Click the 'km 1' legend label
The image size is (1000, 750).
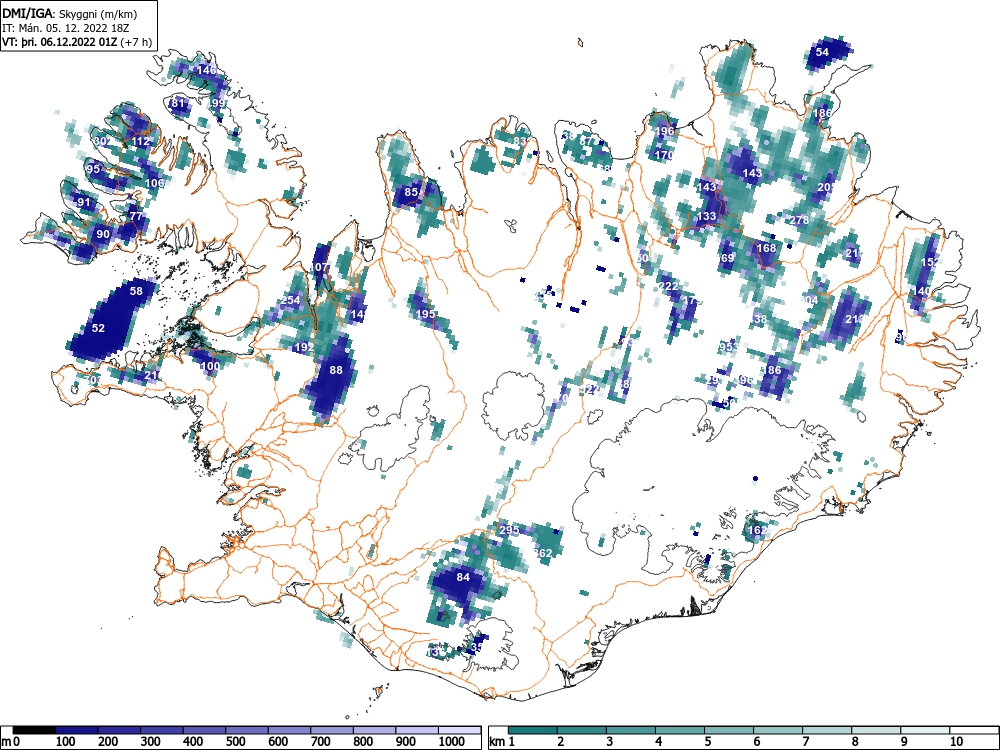(x=502, y=742)
